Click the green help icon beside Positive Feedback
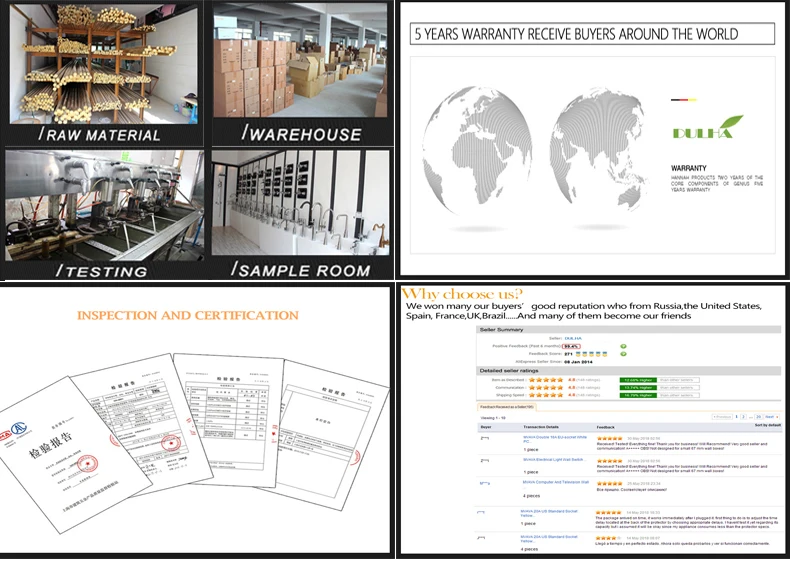 (623, 346)
